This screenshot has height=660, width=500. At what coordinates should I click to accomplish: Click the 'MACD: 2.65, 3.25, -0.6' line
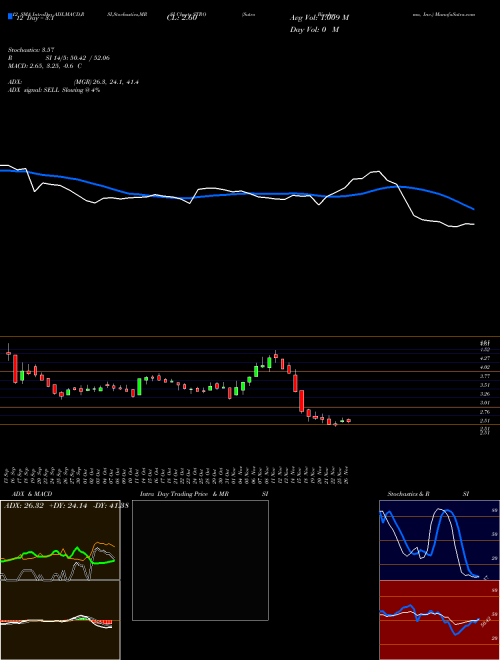pyautogui.click(x=45, y=66)
